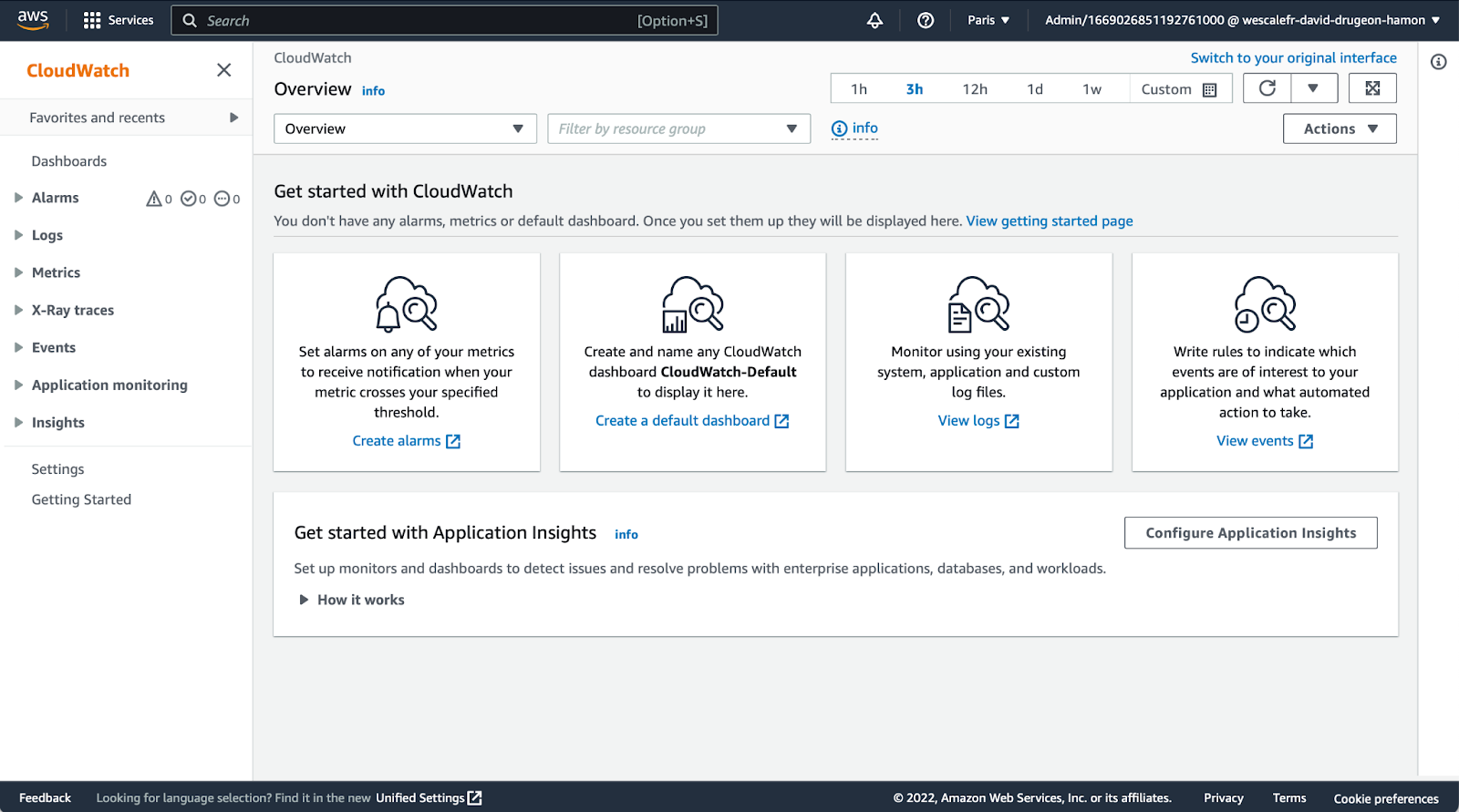Click the Create alarms link
1459x812 pixels.
[407, 441]
